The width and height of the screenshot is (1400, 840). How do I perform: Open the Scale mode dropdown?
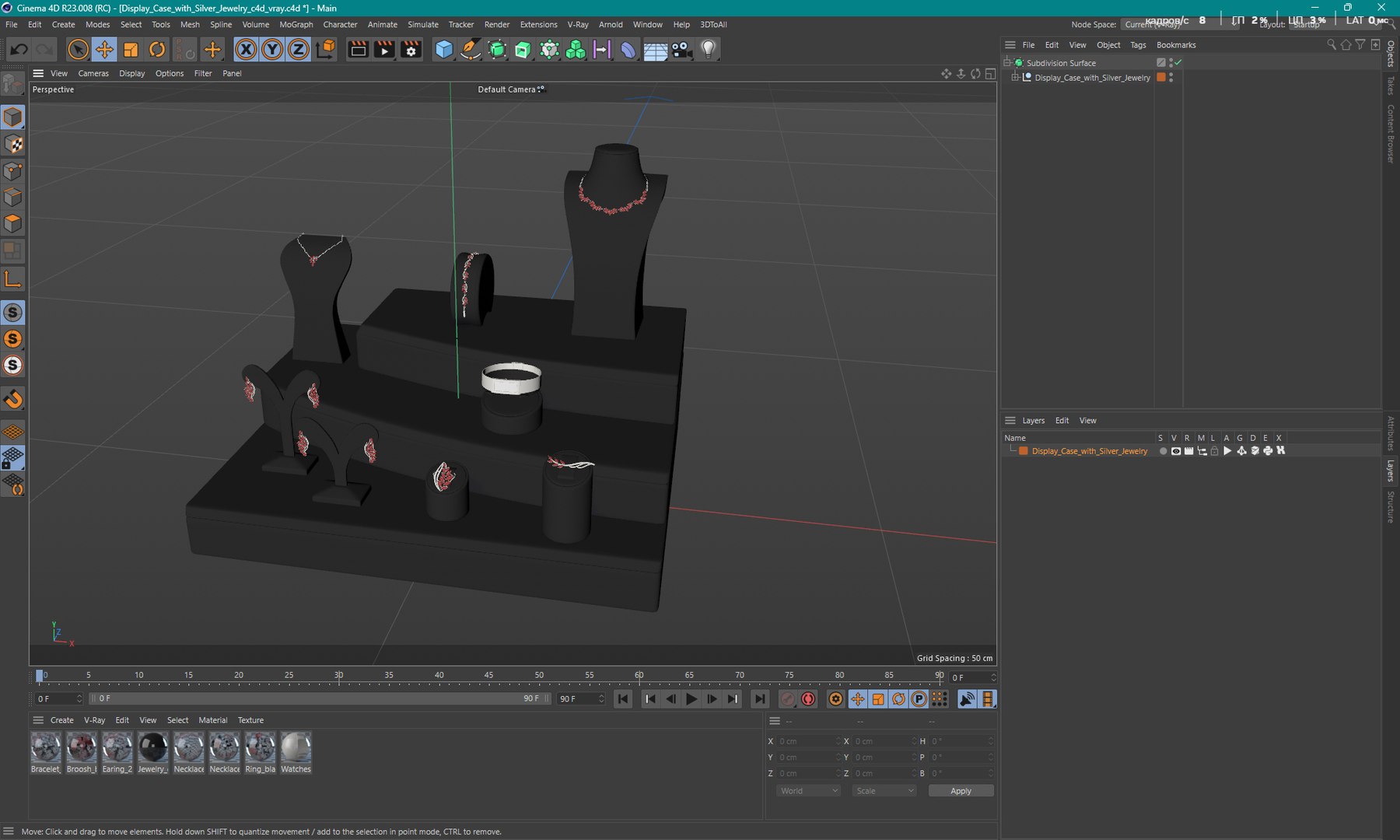click(884, 791)
